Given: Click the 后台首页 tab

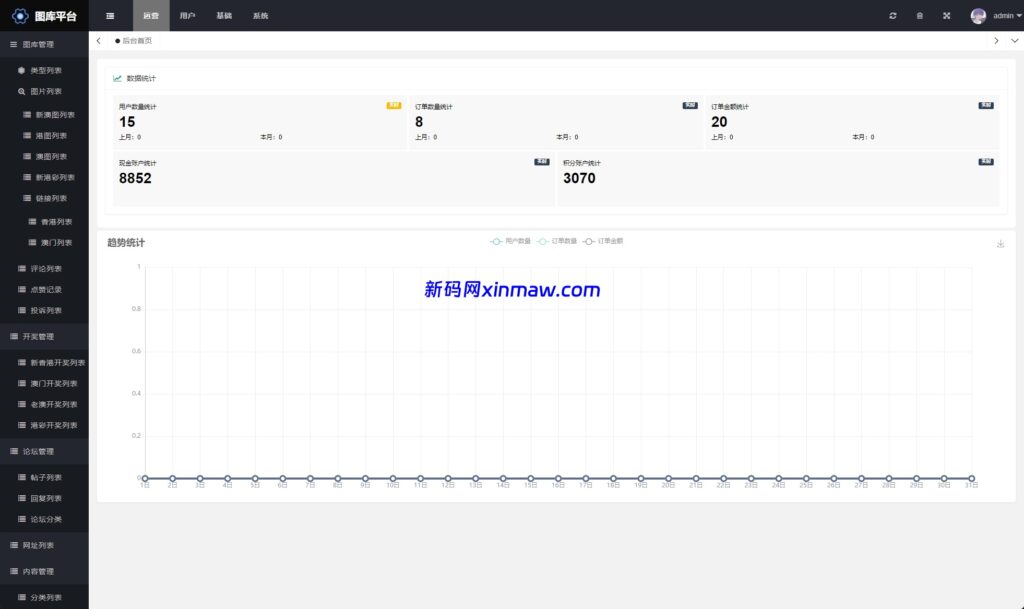Looking at the screenshot, I should 138,42.
